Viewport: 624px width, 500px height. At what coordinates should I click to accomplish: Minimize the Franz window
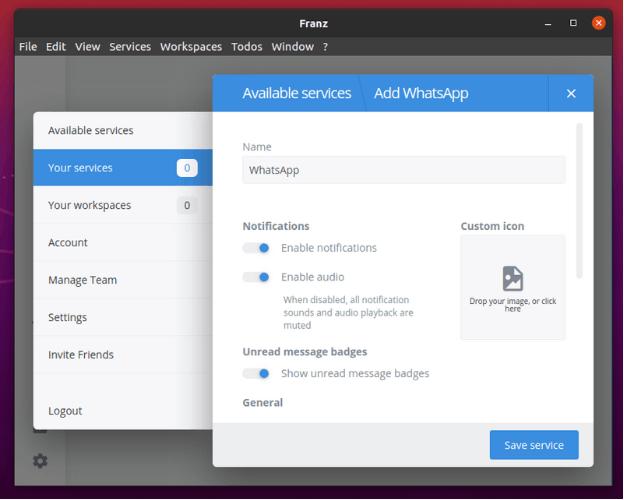point(548,22)
